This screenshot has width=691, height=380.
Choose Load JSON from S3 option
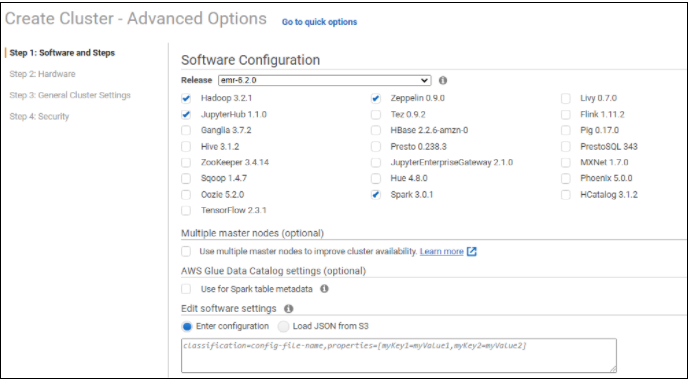click(x=283, y=327)
